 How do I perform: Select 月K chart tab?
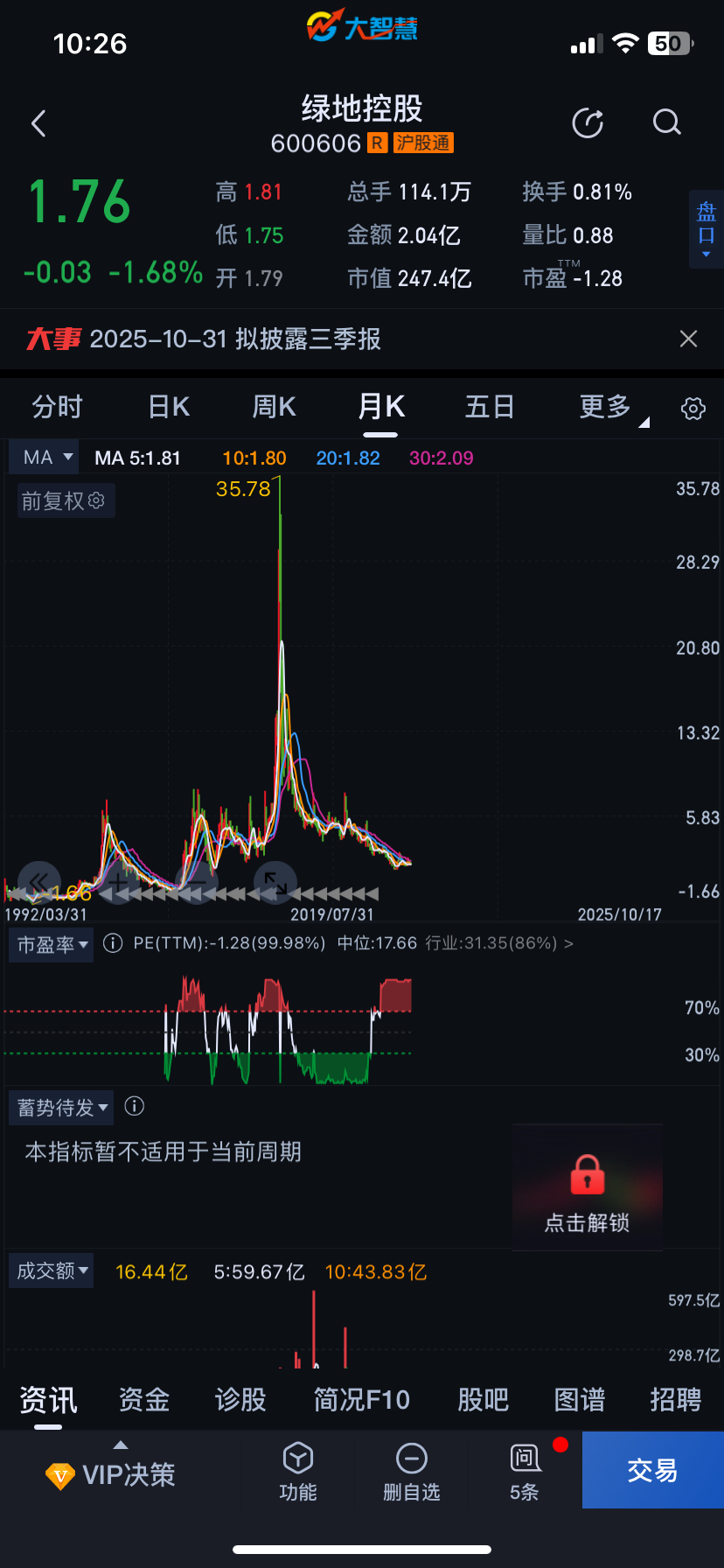tap(381, 407)
